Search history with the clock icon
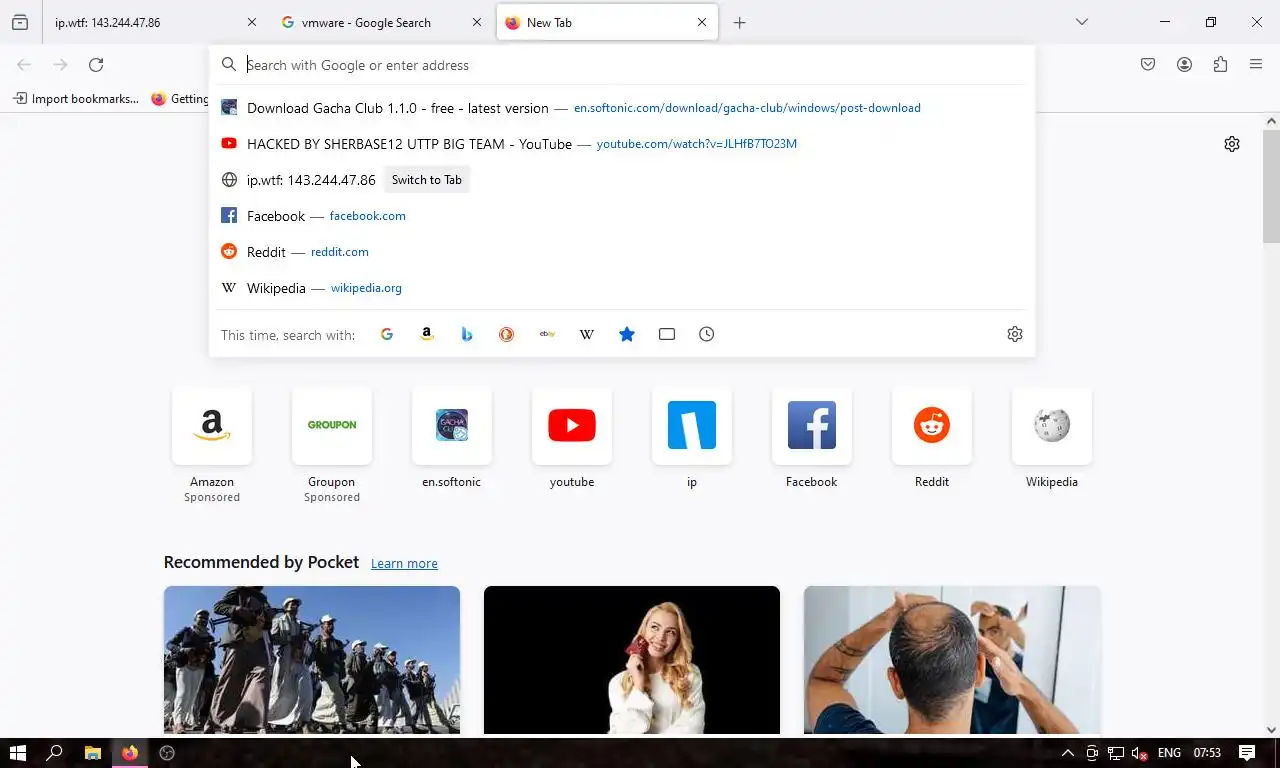 [x=707, y=334]
